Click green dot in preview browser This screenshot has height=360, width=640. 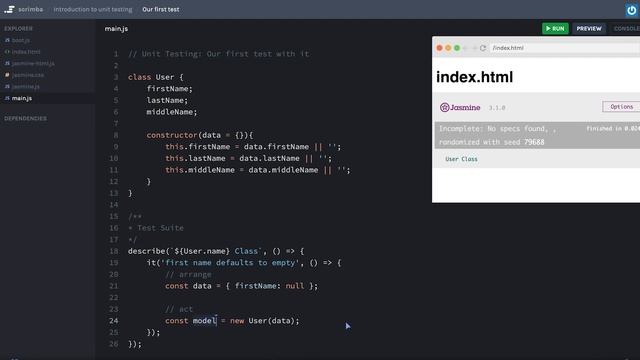click(x=457, y=48)
